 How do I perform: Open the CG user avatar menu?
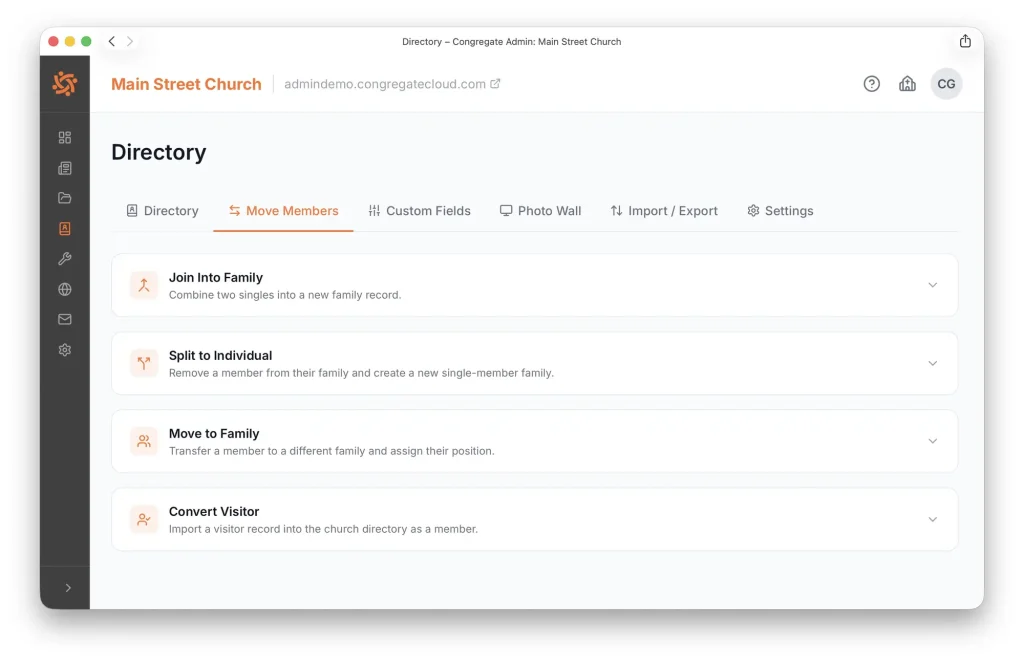946,84
